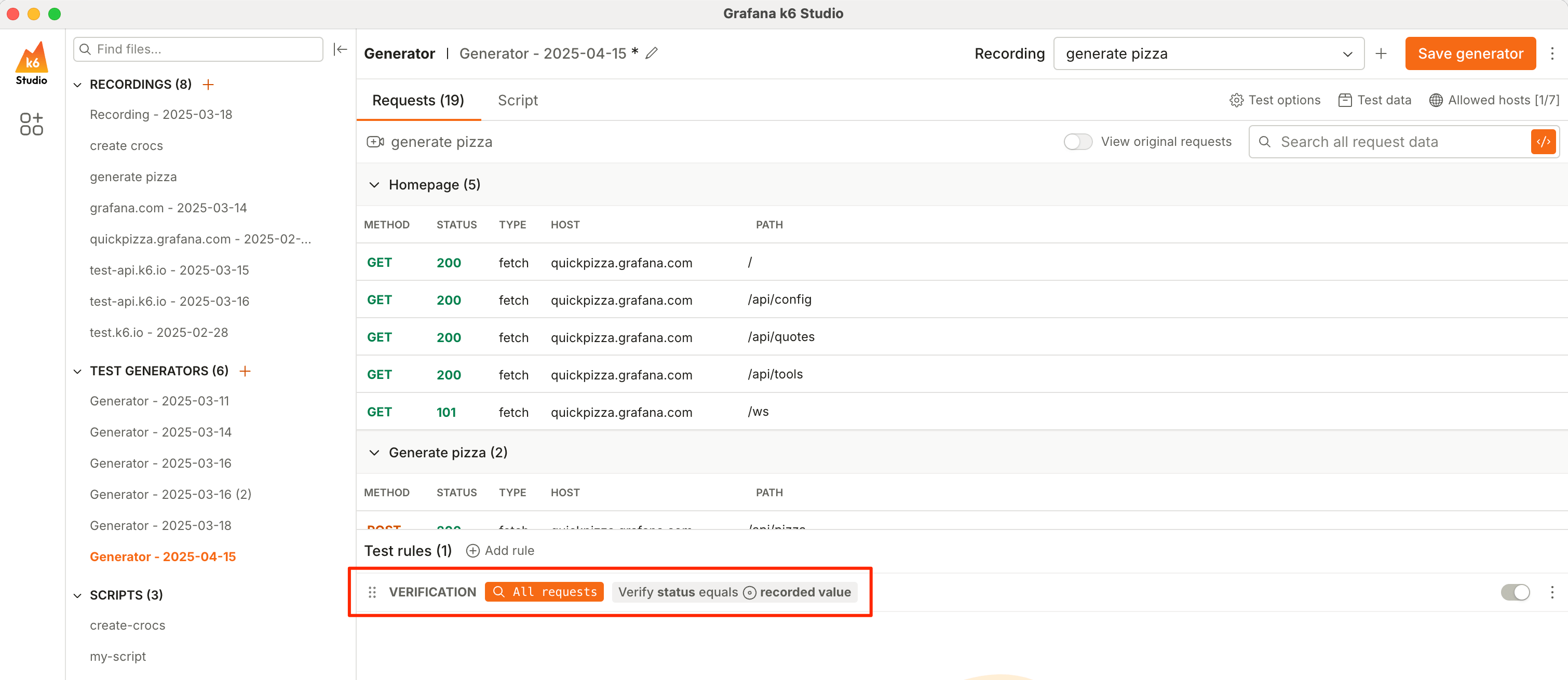Collapse the Generate pizza group

coord(374,452)
